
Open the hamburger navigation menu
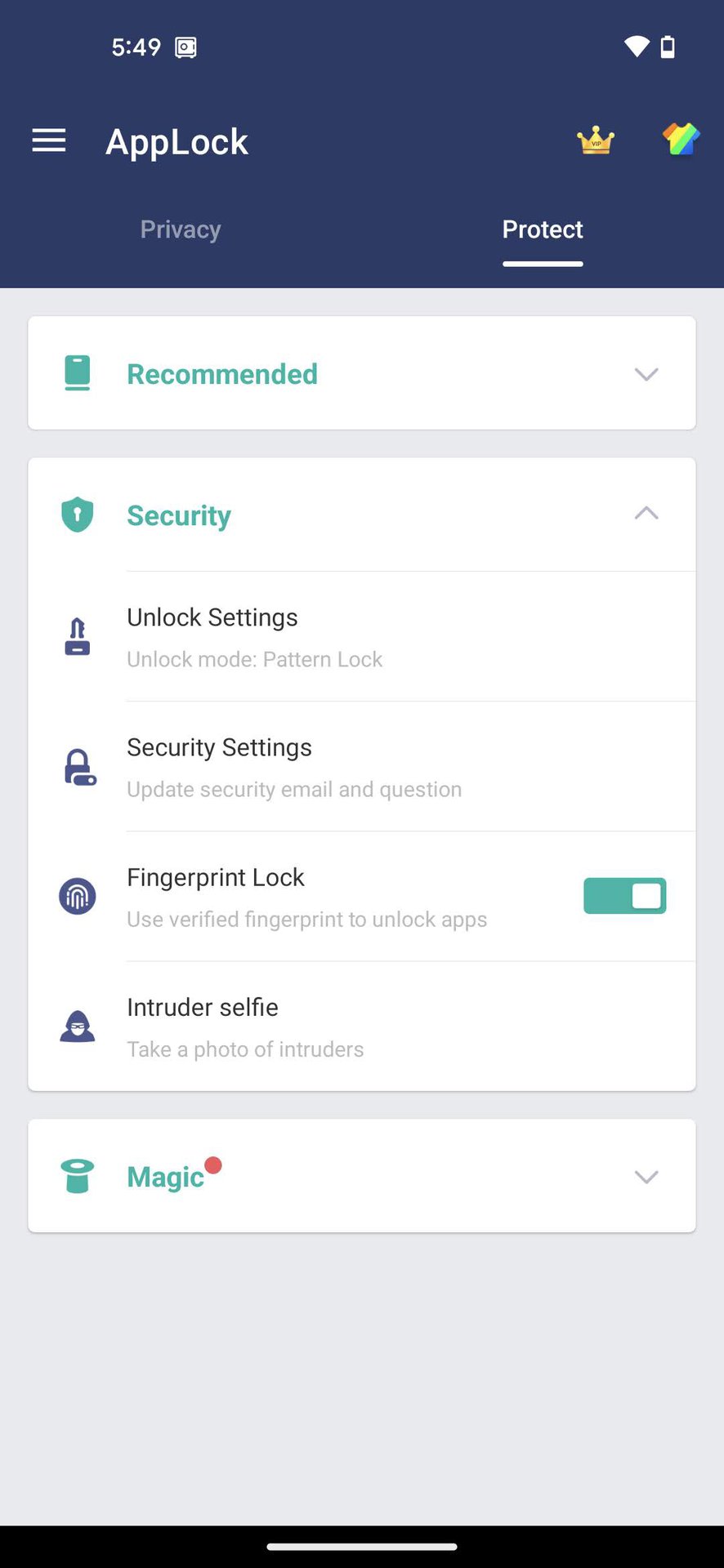[x=49, y=141]
